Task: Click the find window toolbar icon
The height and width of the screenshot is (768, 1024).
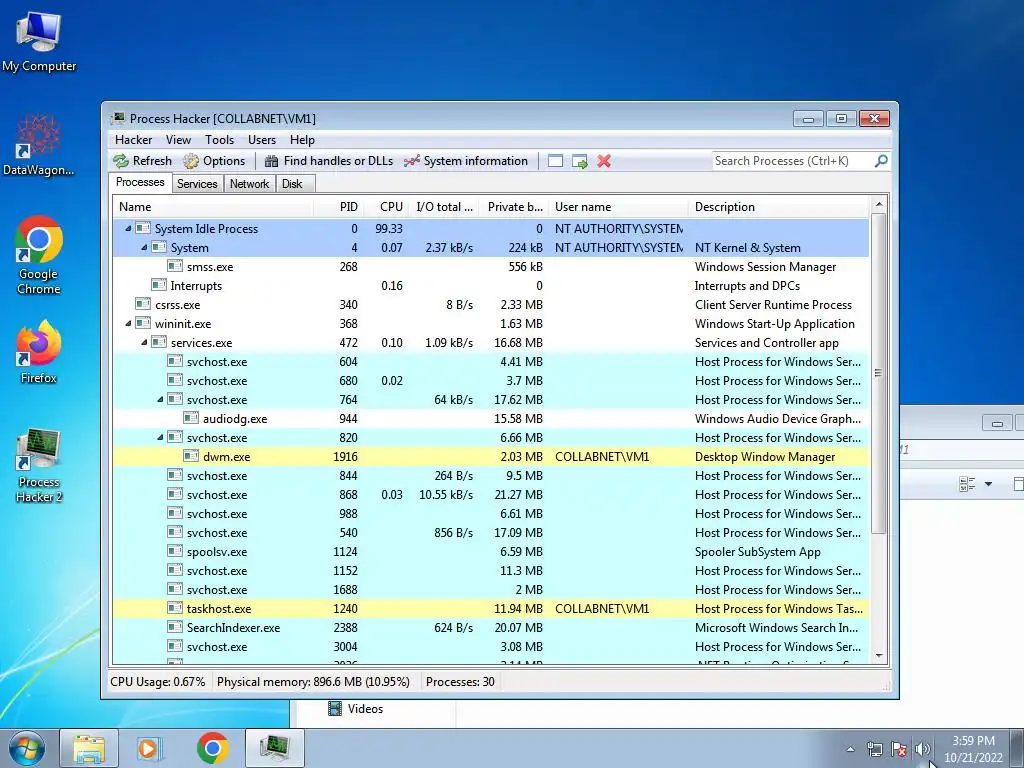Action: (555, 161)
